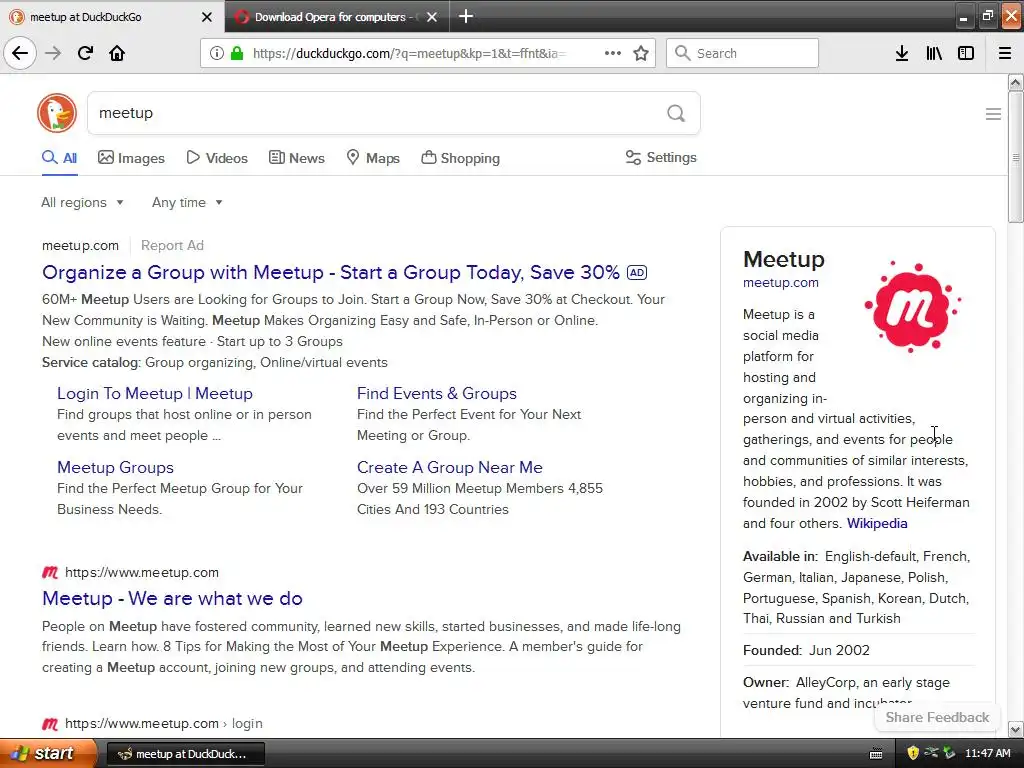
Task: Open the Meetup Groups sublink
Action: pyautogui.click(x=116, y=468)
